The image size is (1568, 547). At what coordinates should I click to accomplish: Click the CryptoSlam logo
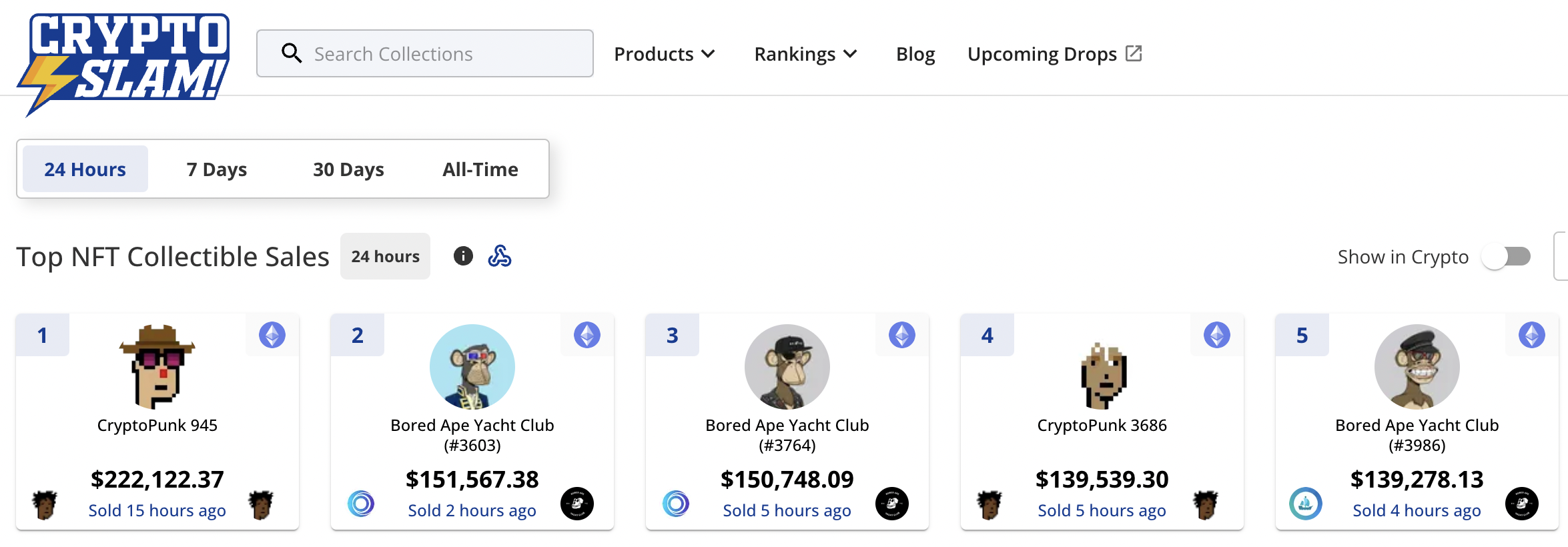pos(124,61)
